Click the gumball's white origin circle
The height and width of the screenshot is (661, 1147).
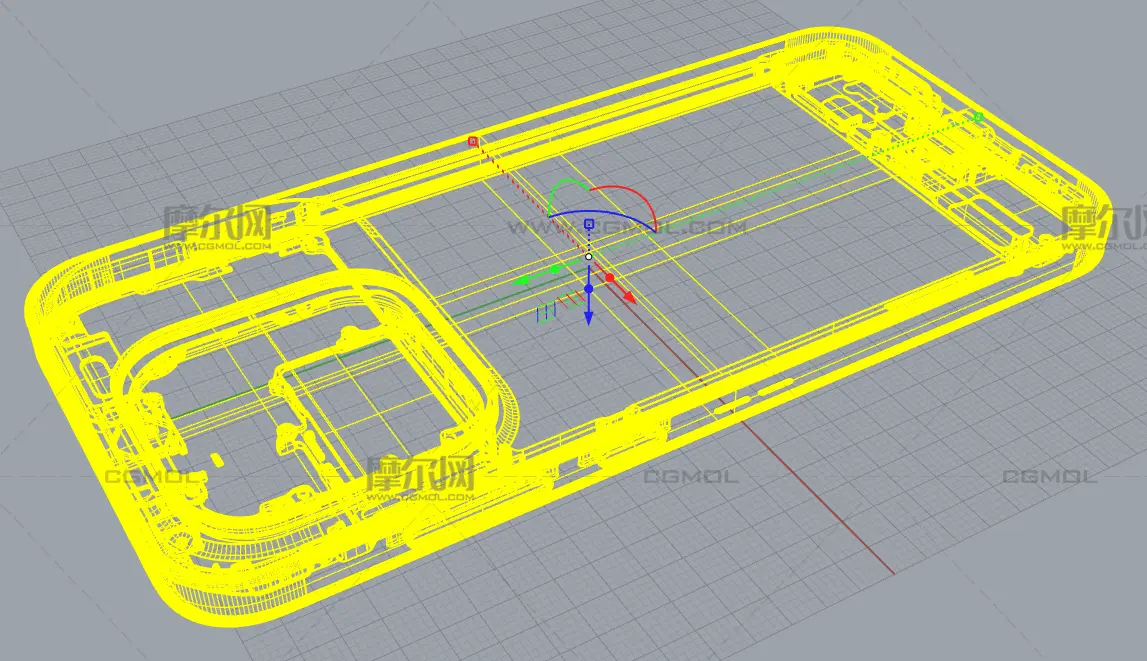589,257
